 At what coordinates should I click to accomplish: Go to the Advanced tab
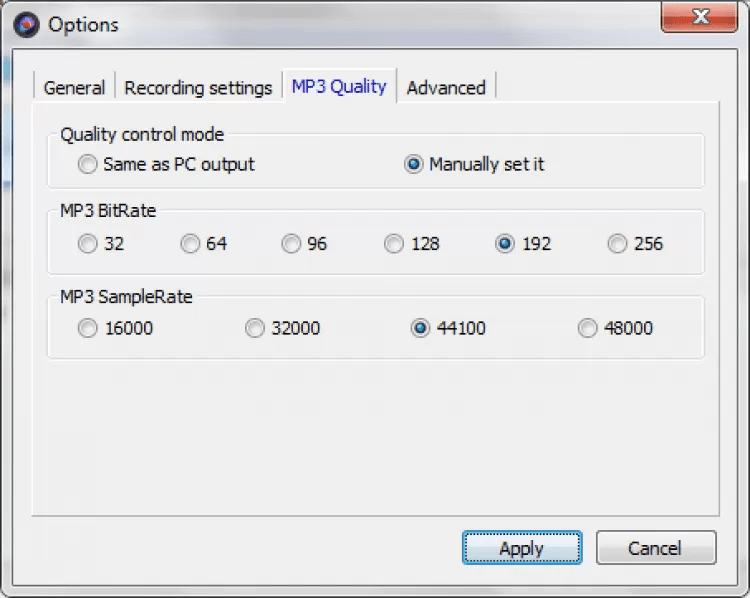tap(446, 88)
